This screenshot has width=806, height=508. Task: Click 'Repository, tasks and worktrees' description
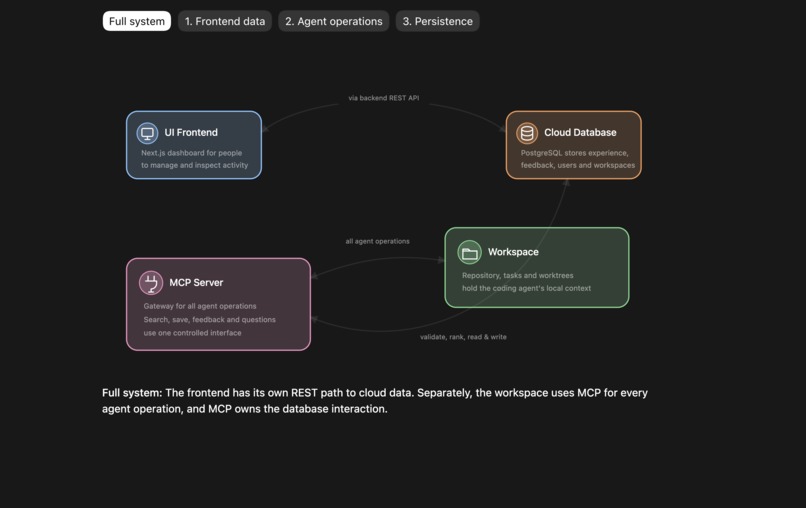(x=518, y=276)
